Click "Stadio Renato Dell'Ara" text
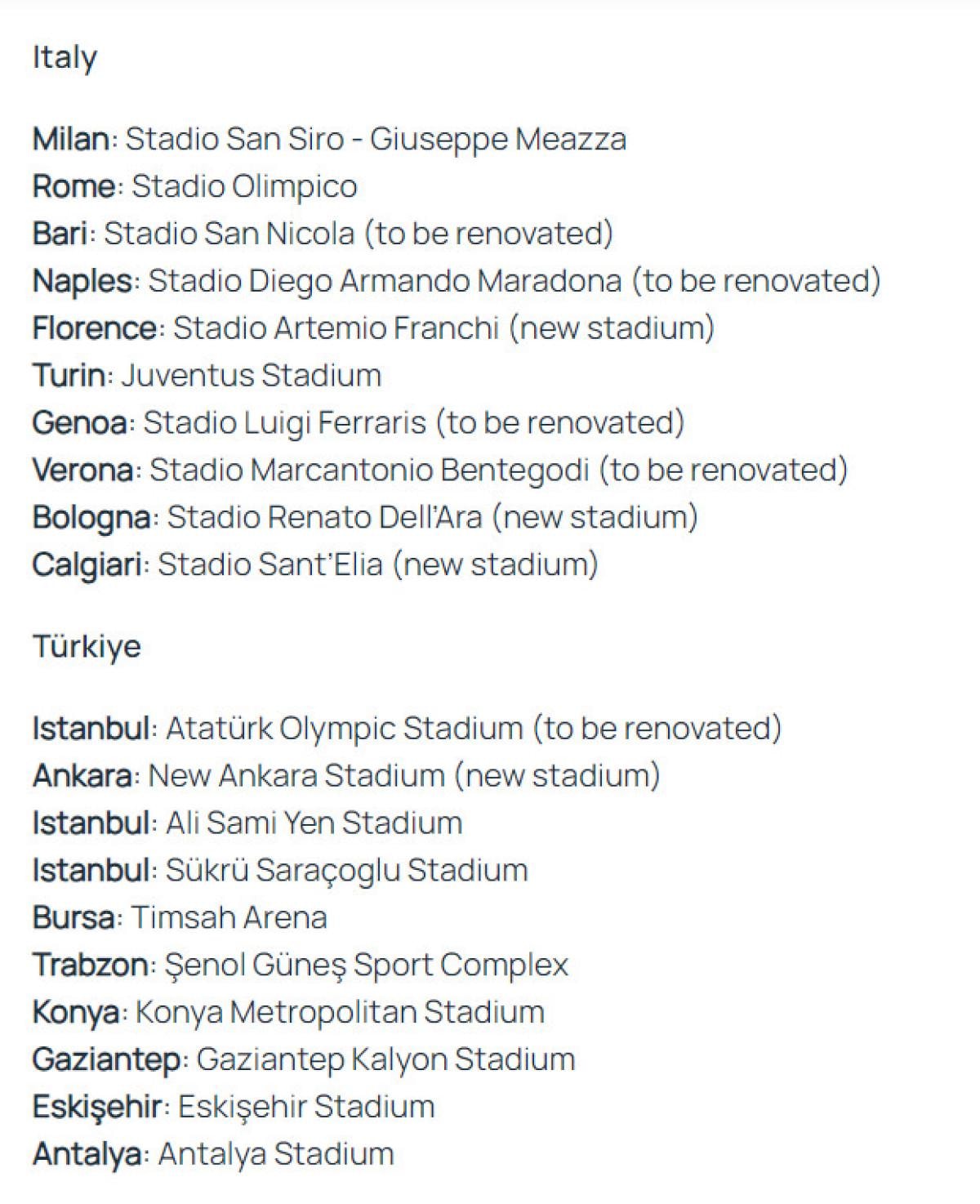This screenshot has height=1204, width=980. pos(324,518)
